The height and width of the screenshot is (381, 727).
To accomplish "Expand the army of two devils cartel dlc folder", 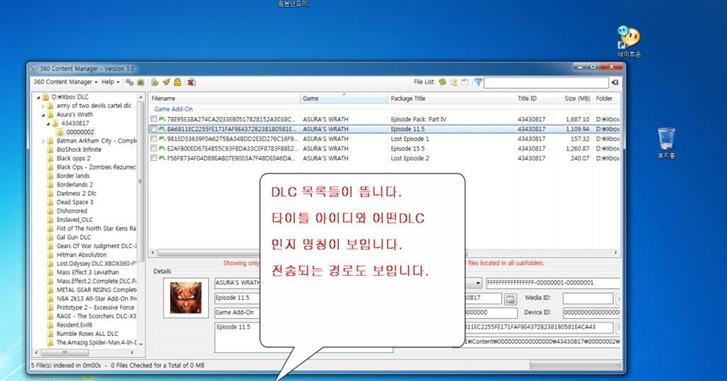I will 43,106.
